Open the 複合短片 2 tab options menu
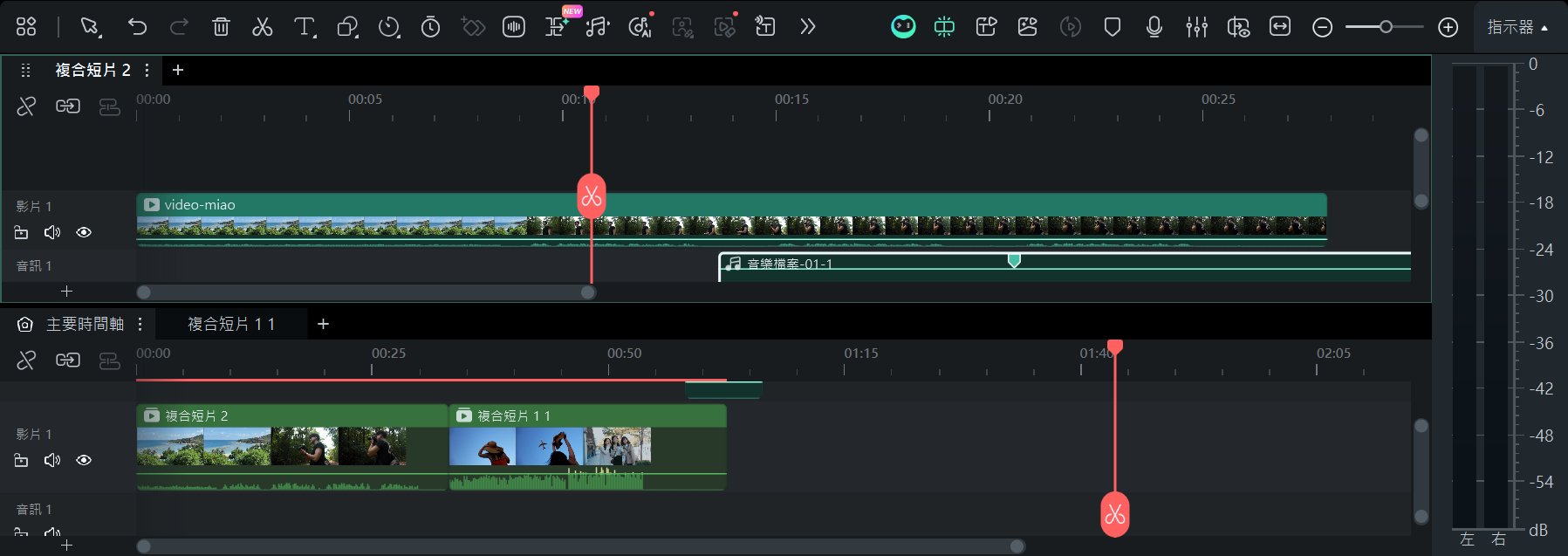Screen dimensions: 1568x556 (x=147, y=70)
